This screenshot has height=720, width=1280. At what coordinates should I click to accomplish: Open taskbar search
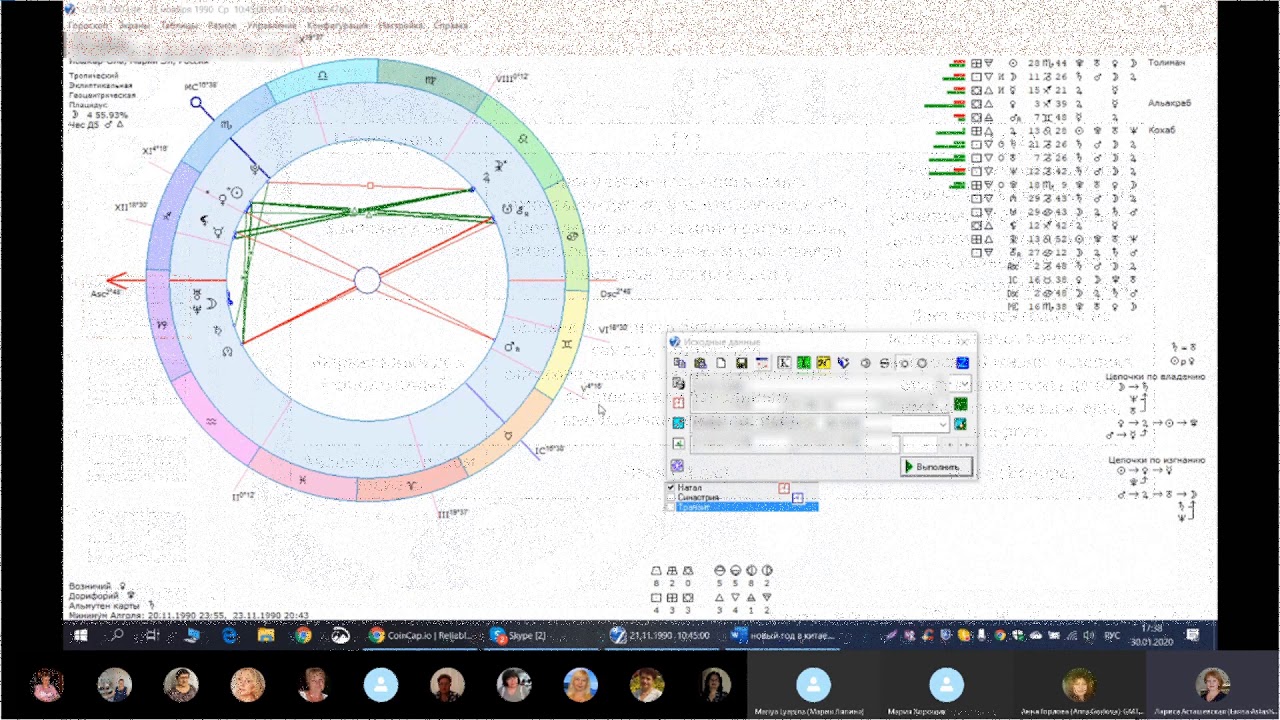coord(116,635)
